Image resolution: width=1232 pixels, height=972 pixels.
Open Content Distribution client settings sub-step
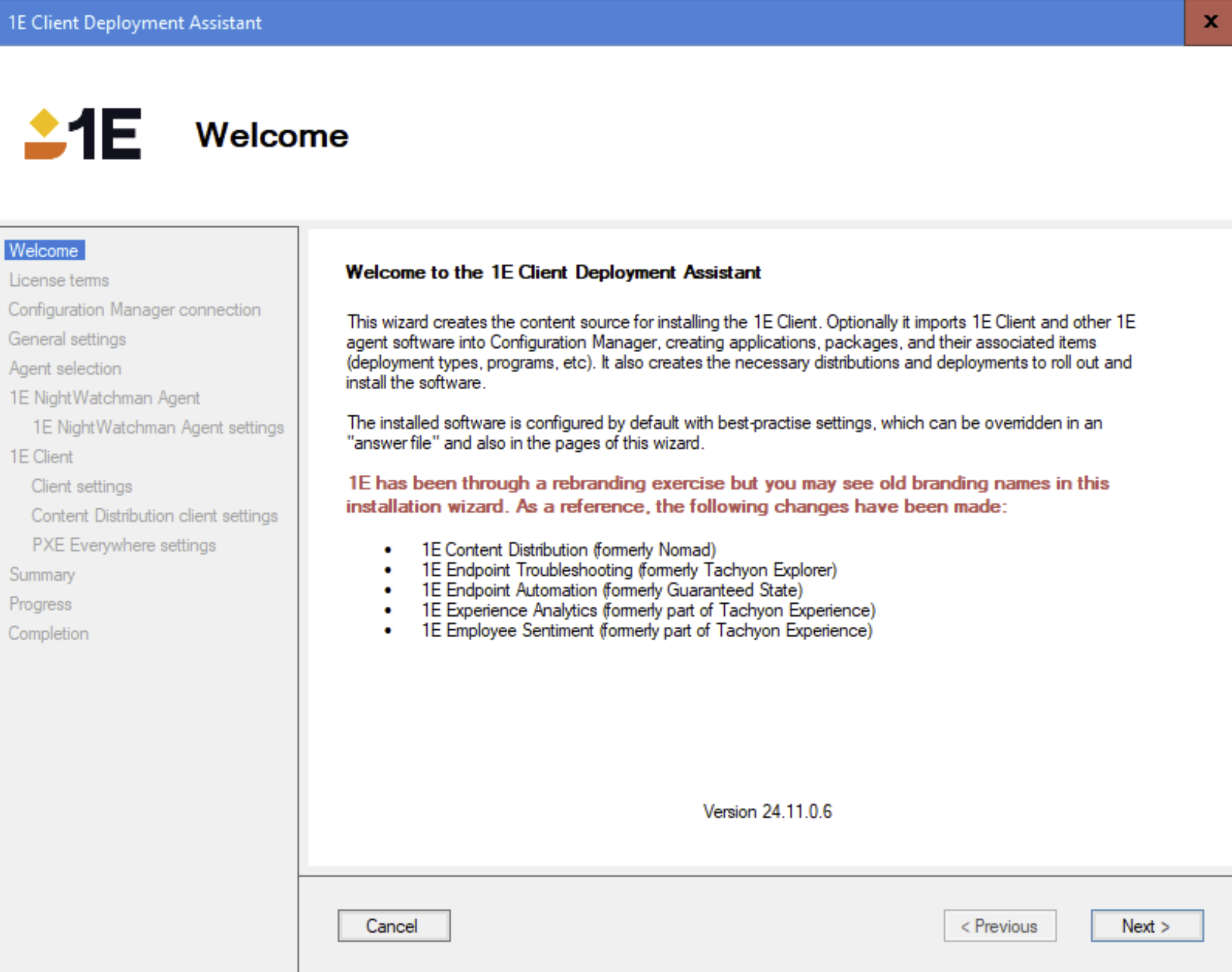(154, 516)
